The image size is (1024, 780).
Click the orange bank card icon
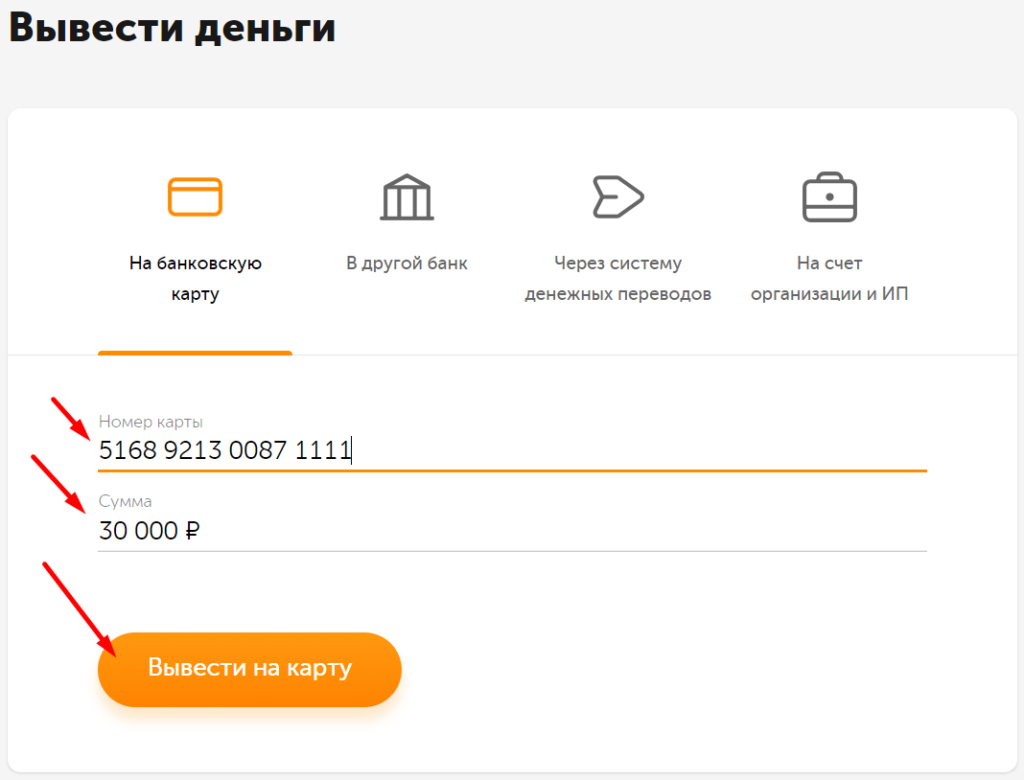click(195, 196)
